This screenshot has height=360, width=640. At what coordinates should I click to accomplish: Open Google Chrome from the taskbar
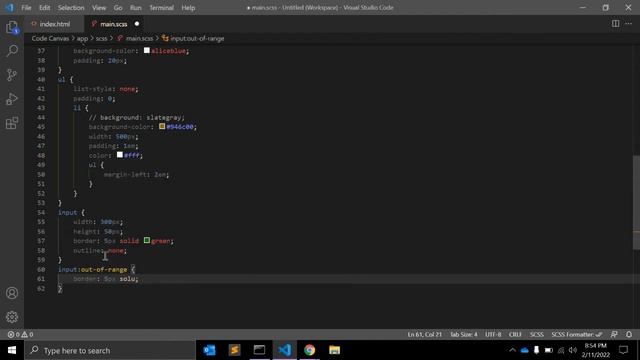coord(309,350)
